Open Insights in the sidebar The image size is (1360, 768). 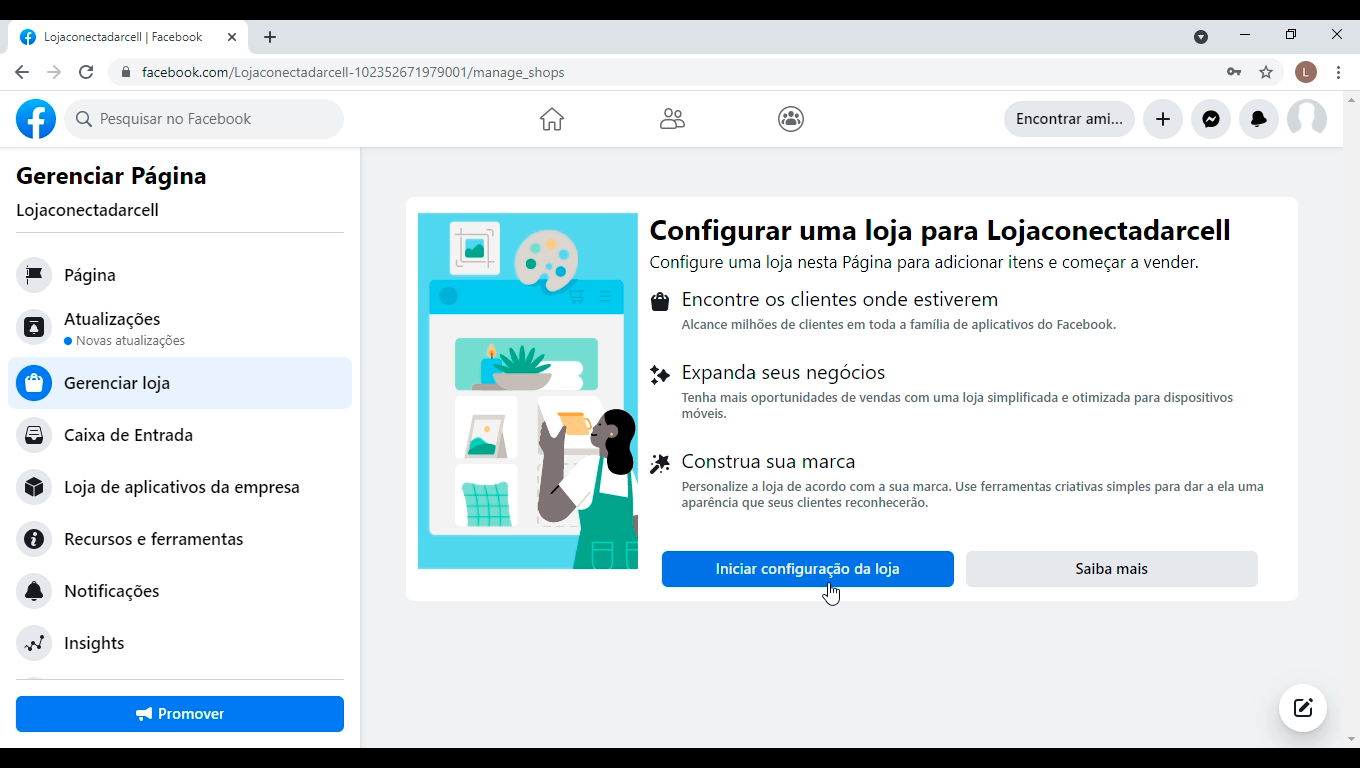point(180,643)
